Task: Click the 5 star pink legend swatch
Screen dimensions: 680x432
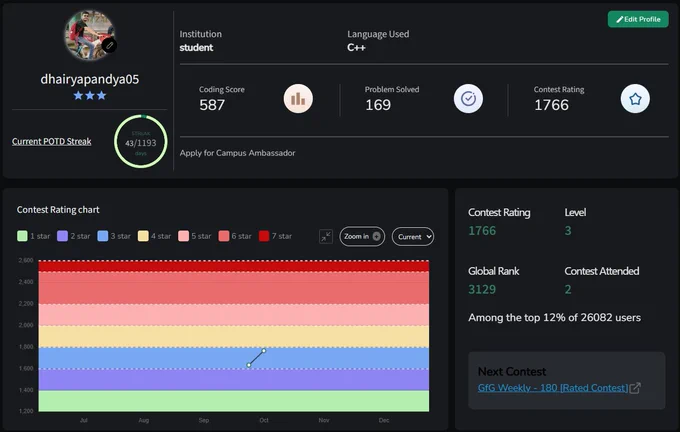Action: click(183, 236)
